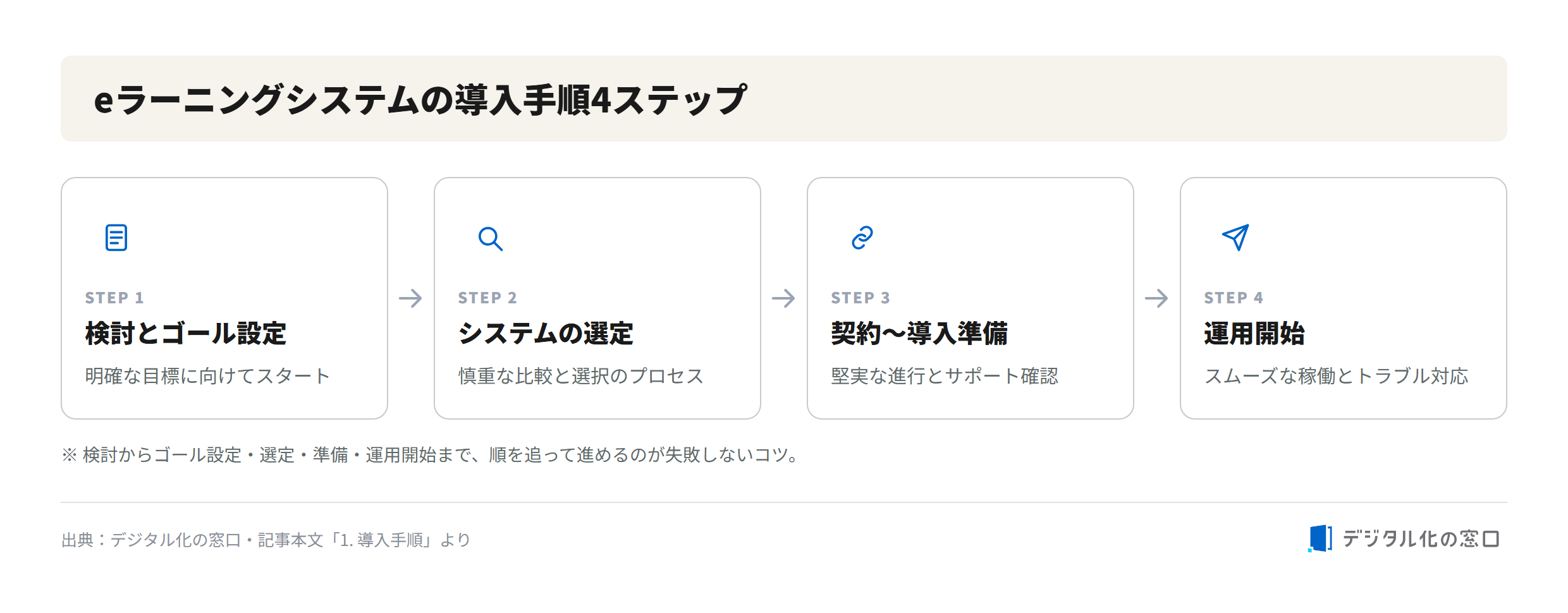Screen dimensions: 1568x613
Task: Click the STEP 4 label
Action: (1234, 298)
